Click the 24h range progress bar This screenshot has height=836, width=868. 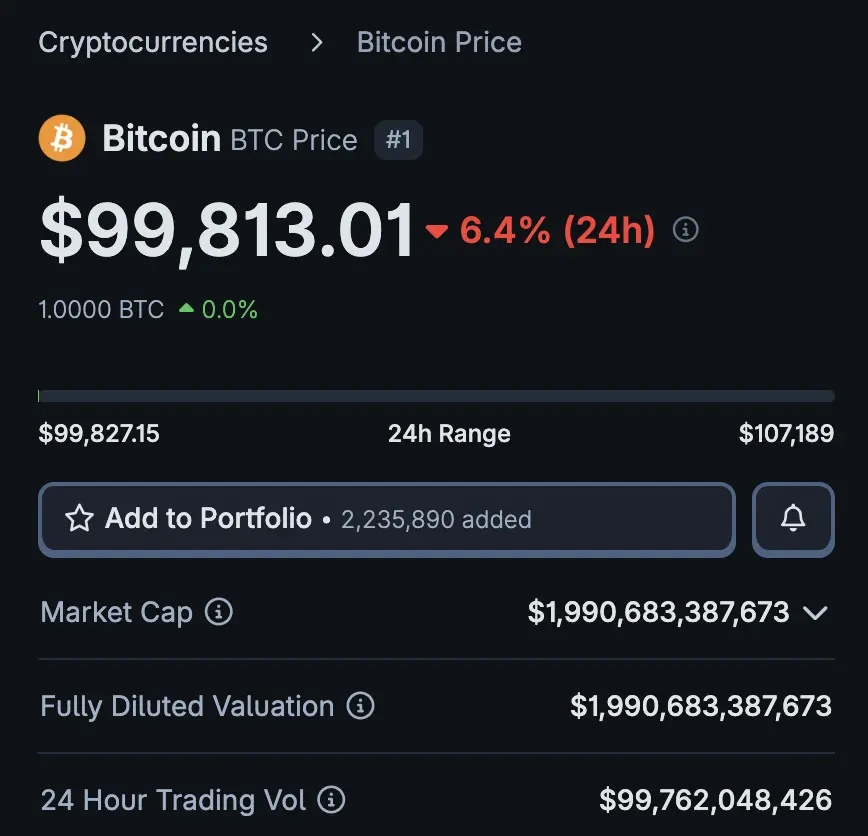click(436, 396)
